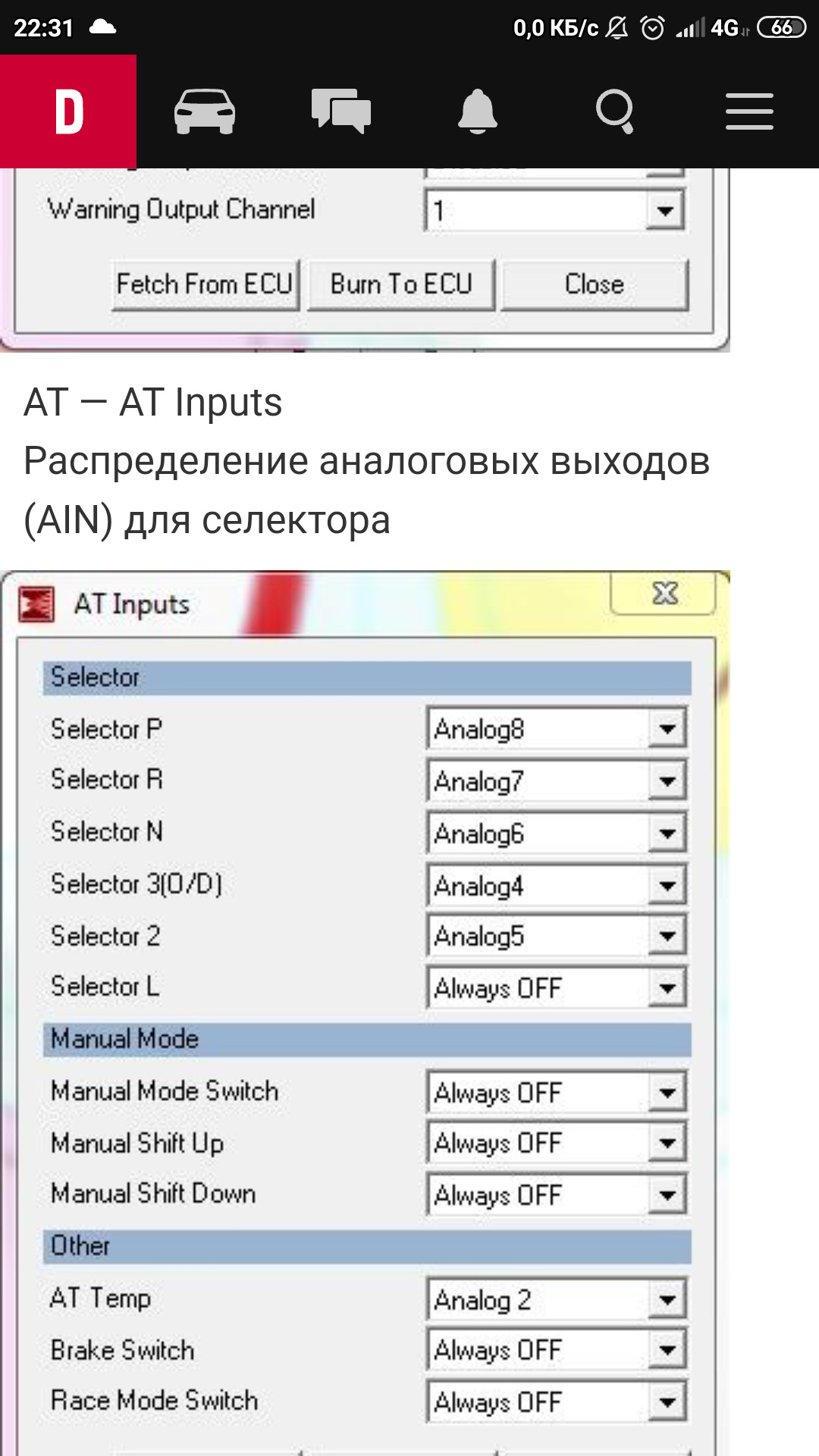The height and width of the screenshot is (1456, 819).
Task: Open the Selector P dropdown
Action: (667, 730)
